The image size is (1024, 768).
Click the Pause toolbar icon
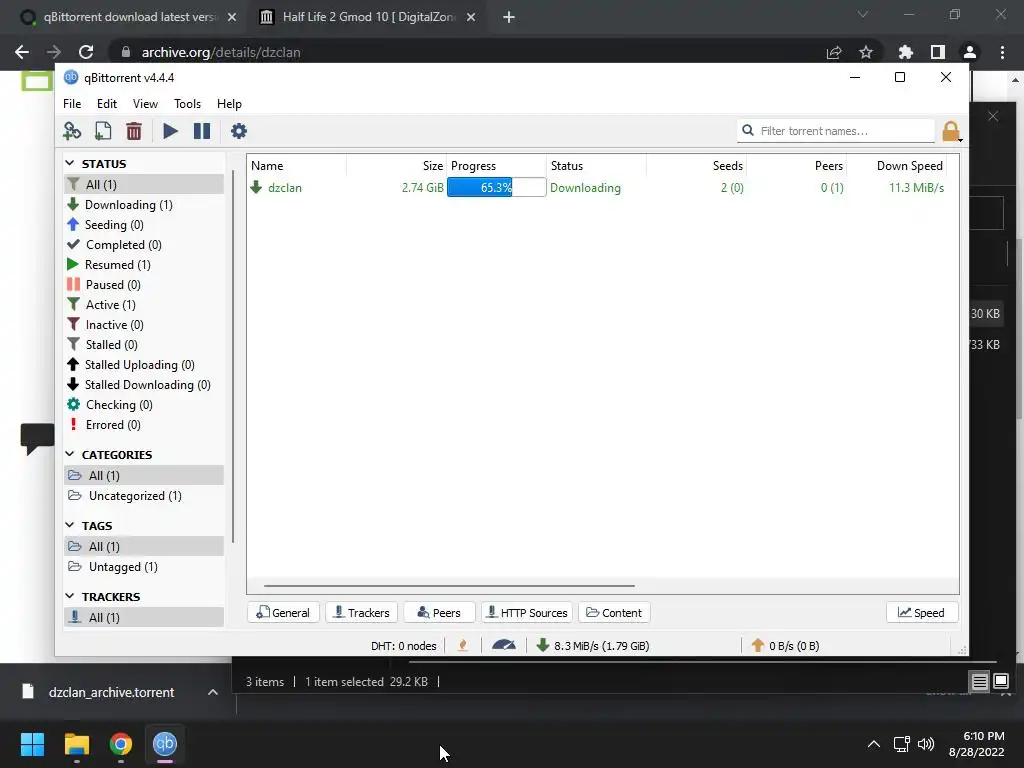202,131
